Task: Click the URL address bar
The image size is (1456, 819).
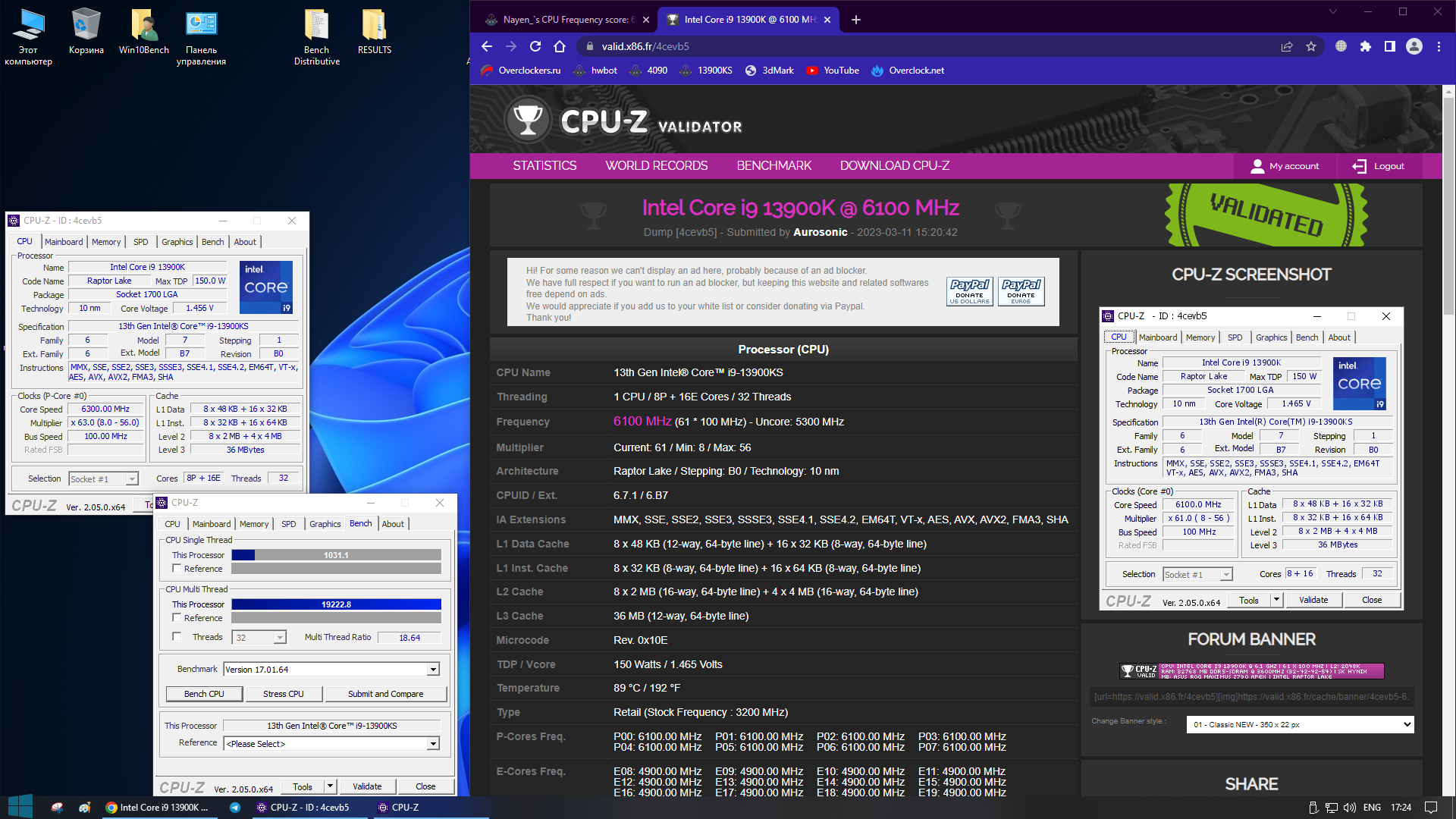Action: tap(925, 46)
